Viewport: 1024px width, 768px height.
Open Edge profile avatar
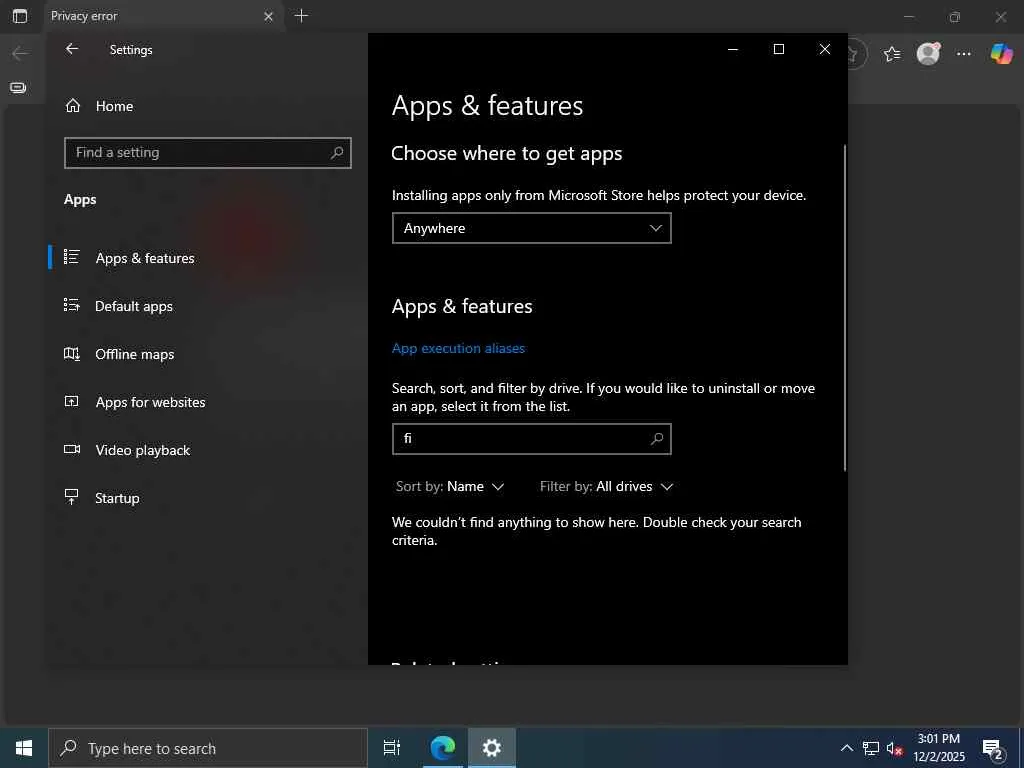point(928,54)
